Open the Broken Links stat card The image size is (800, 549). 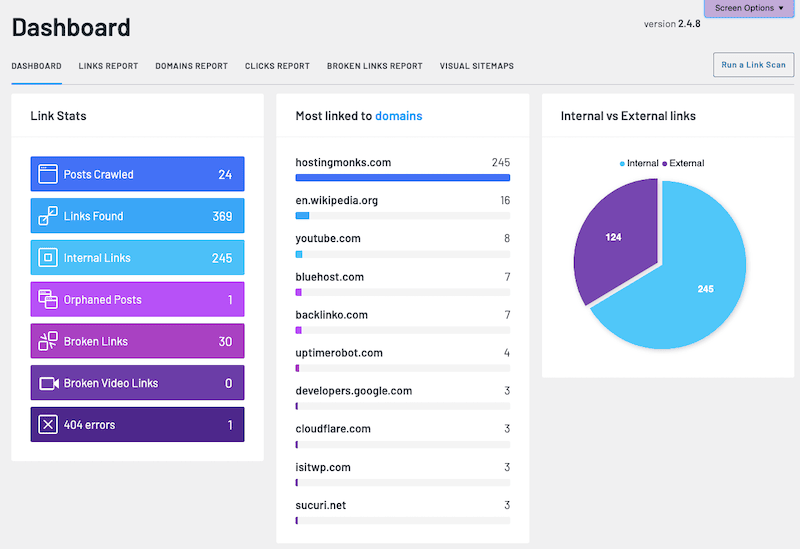[137, 341]
